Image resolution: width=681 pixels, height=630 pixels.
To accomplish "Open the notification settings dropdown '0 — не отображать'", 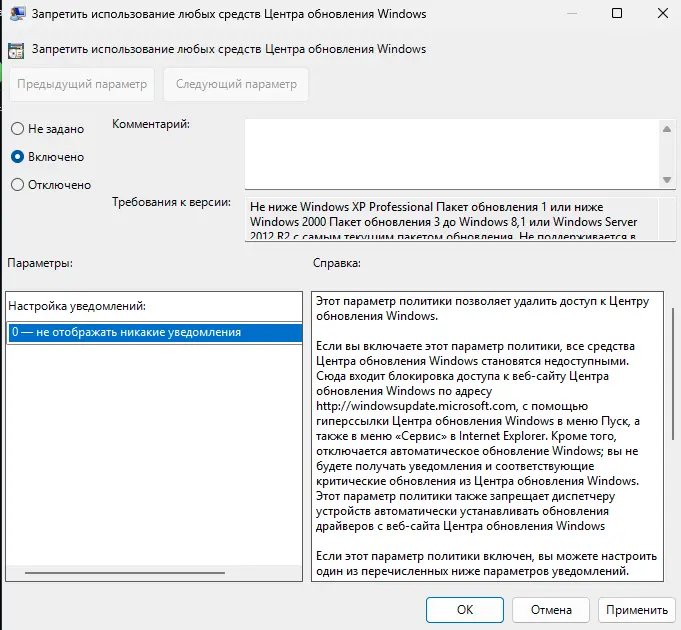I will point(155,333).
